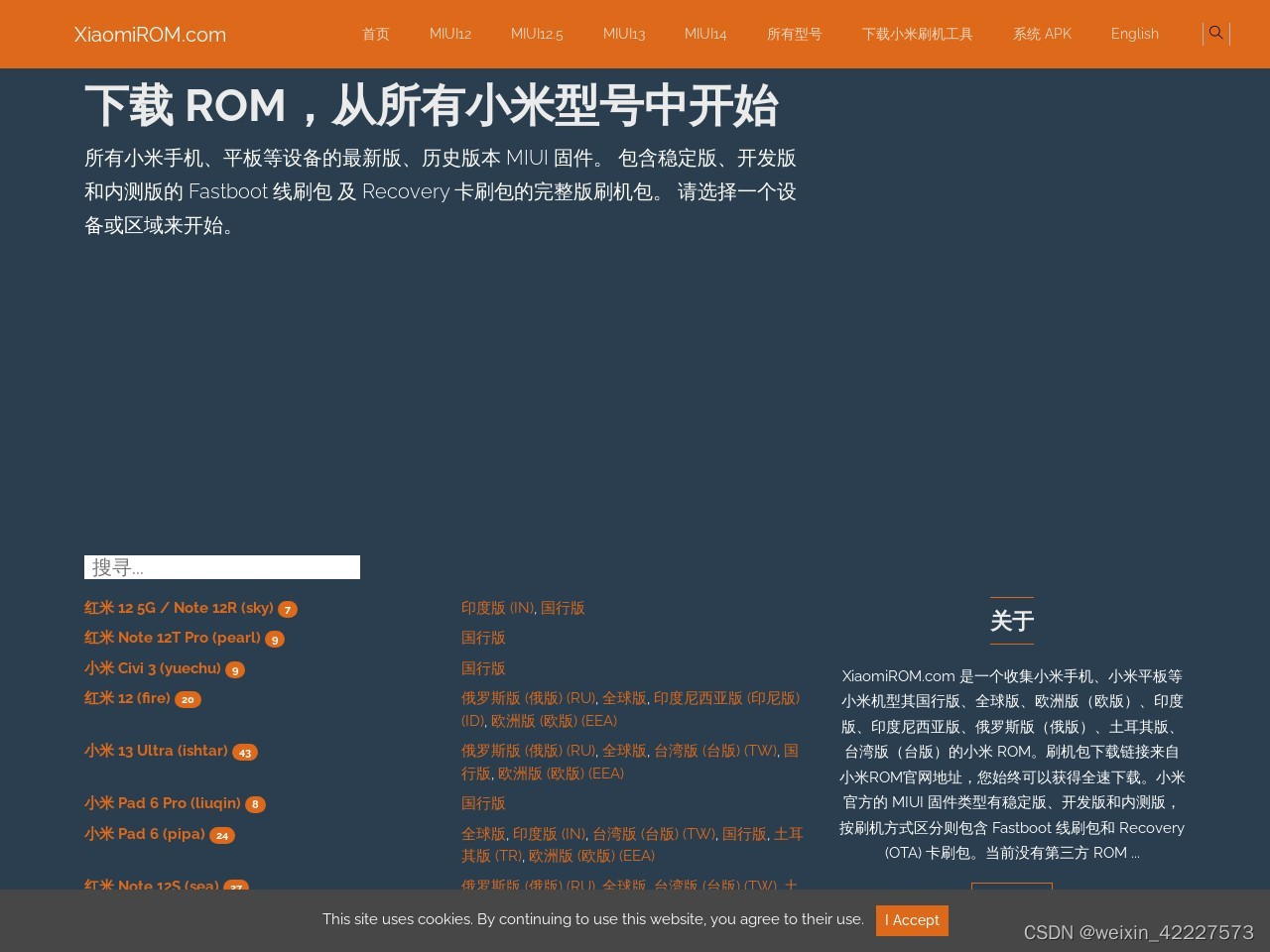Image resolution: width=1270 pixels, height=952 pixels.
Task: Open the MIUI13 menu item
Action: 624,34
